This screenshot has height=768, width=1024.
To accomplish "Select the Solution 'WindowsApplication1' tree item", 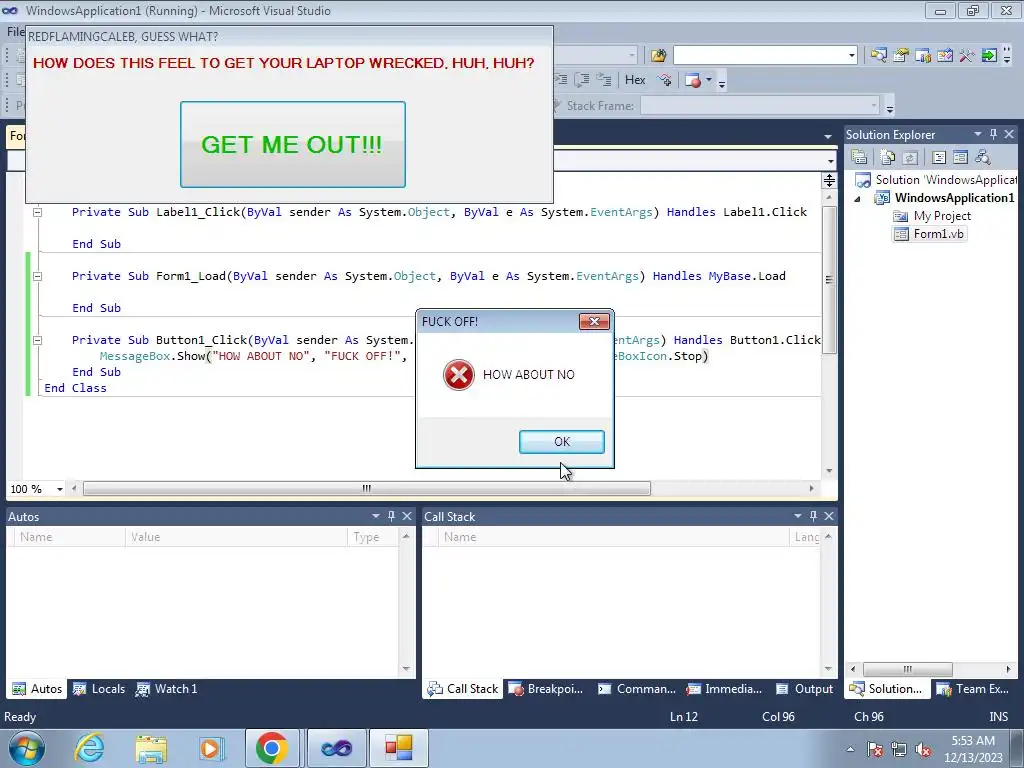I will point(936,180).
